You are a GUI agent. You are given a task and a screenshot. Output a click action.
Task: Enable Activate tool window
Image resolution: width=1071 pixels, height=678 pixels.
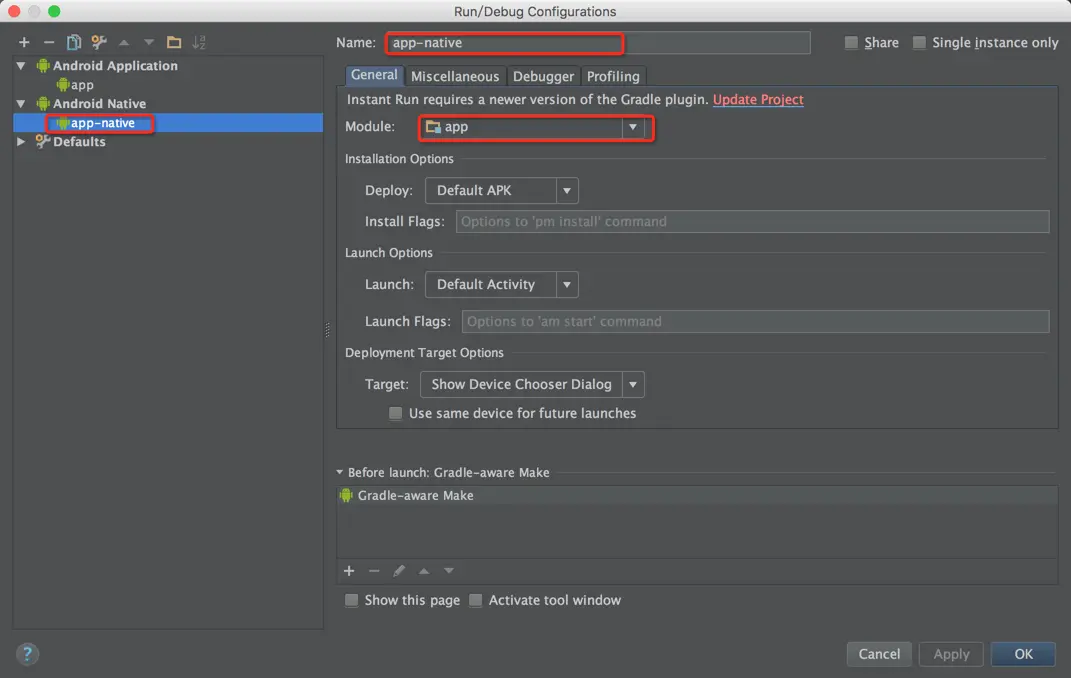(475, 600)
